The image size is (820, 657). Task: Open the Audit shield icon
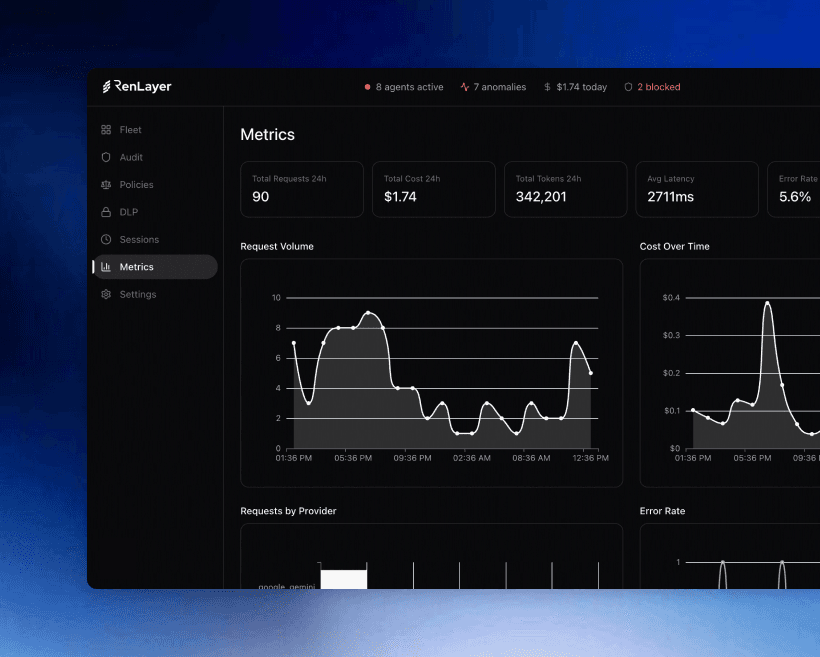point(105,157)
